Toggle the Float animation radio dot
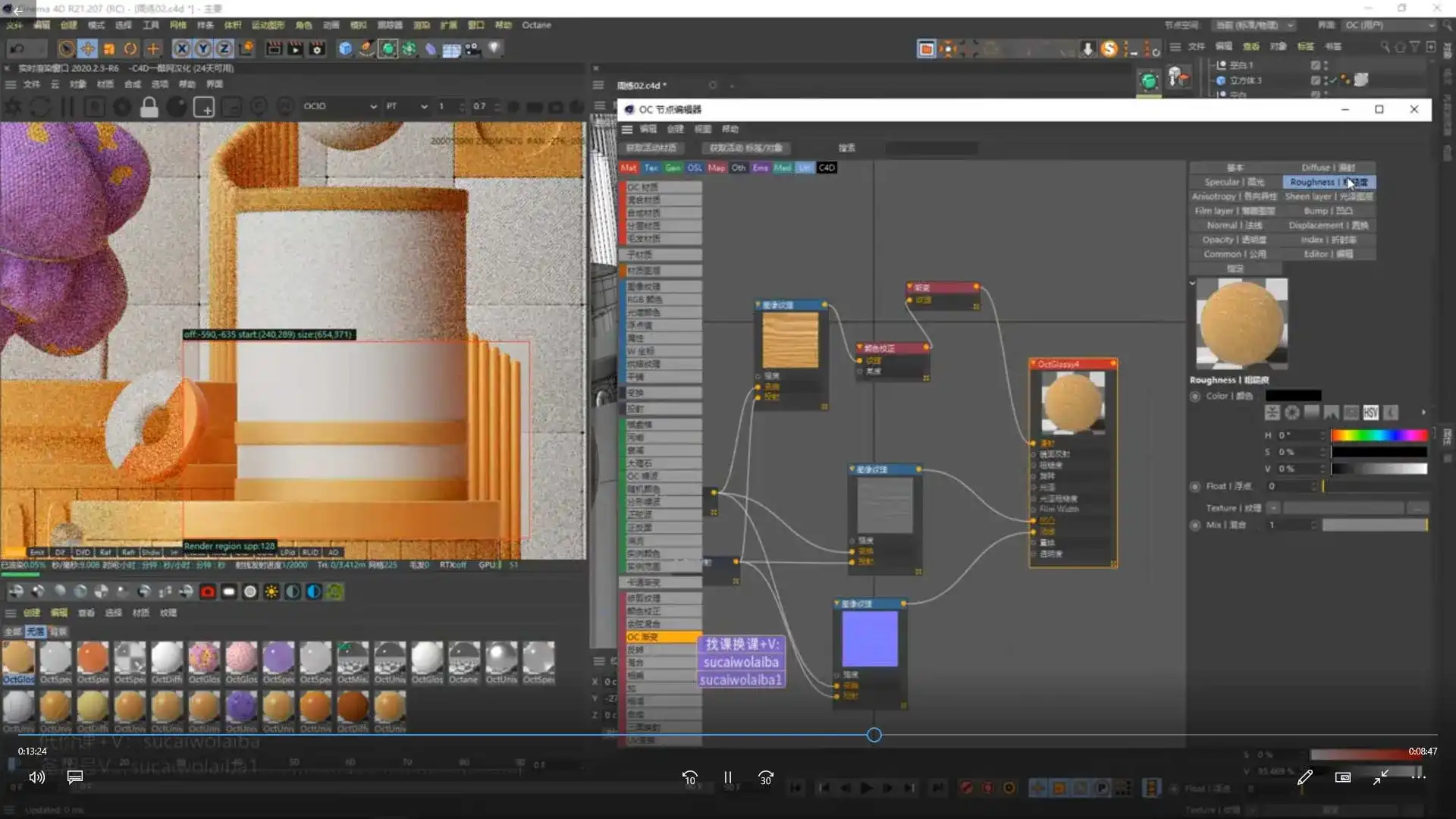 click(1195, 486)
